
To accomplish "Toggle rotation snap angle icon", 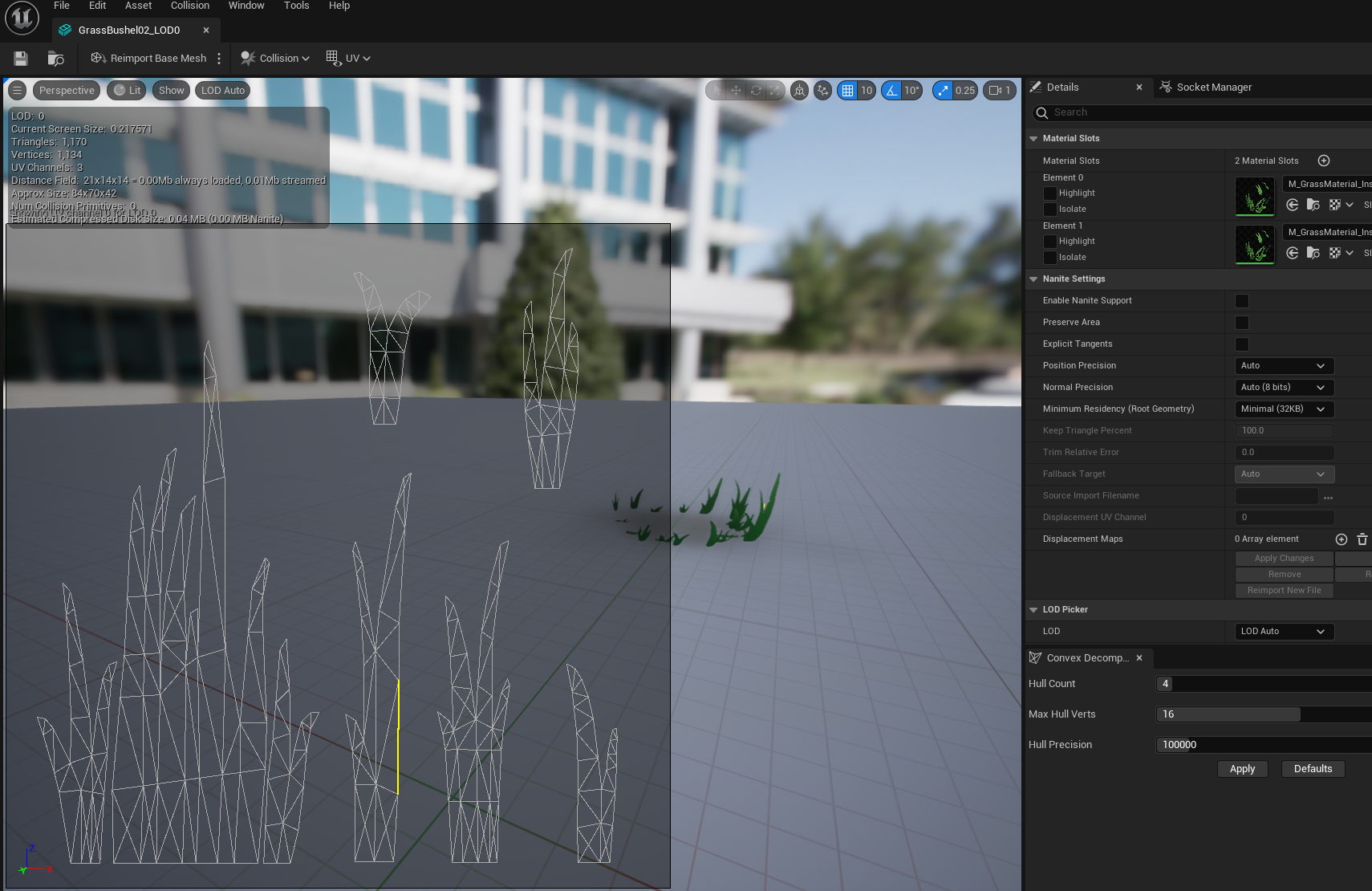I will (891, 91).
